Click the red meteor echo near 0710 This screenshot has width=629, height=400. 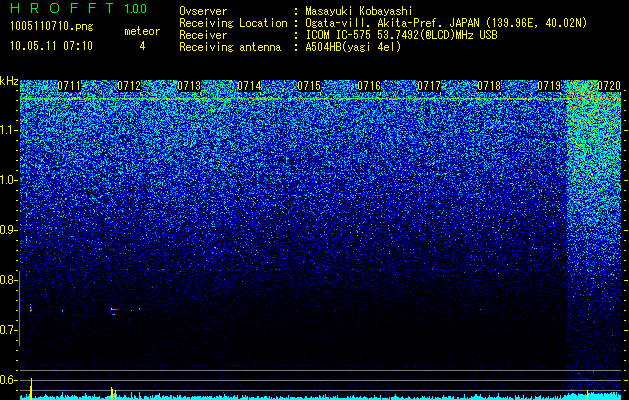[30, 309]
